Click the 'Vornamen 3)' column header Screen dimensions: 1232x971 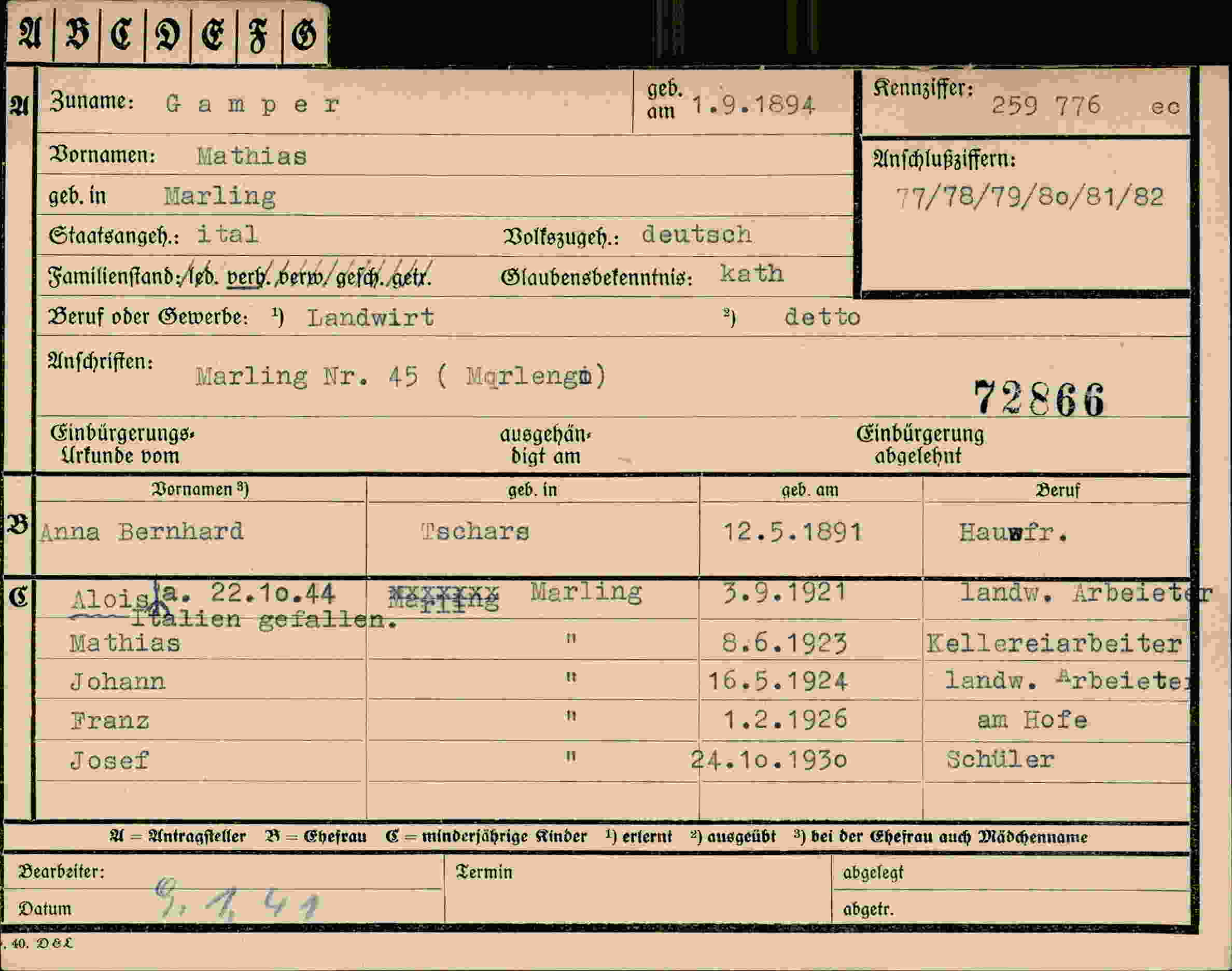(x=200, y=489)
